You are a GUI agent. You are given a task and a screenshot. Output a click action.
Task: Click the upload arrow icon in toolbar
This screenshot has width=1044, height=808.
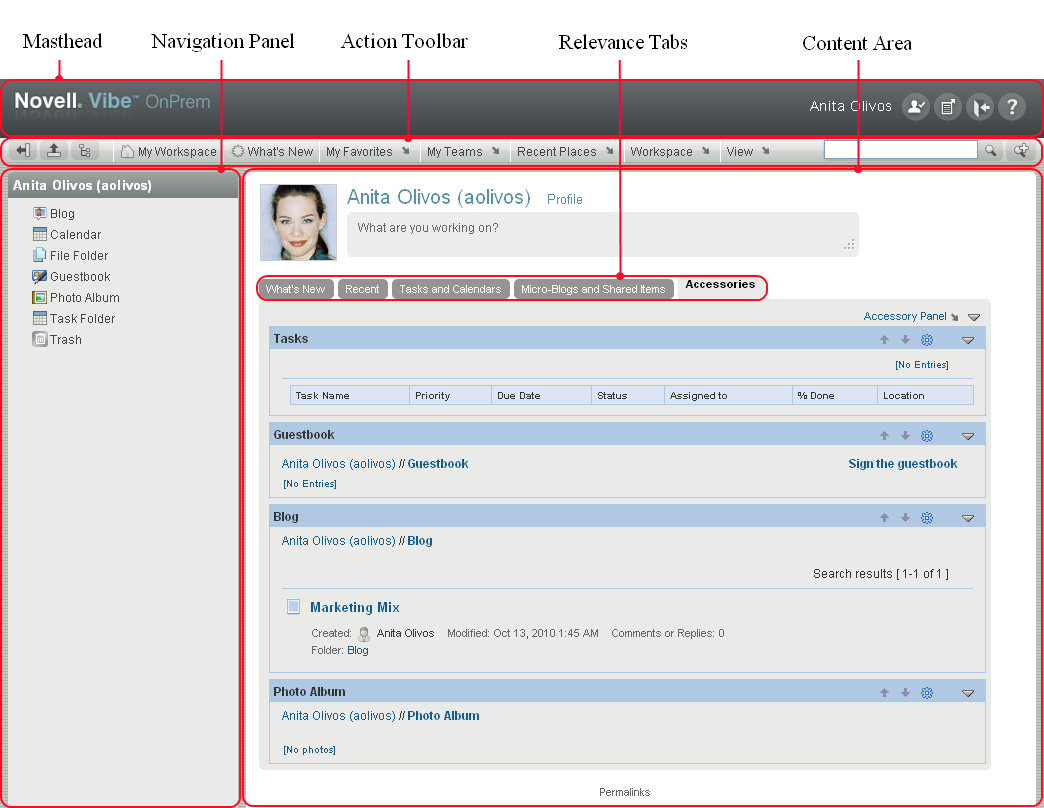(55, 151)
